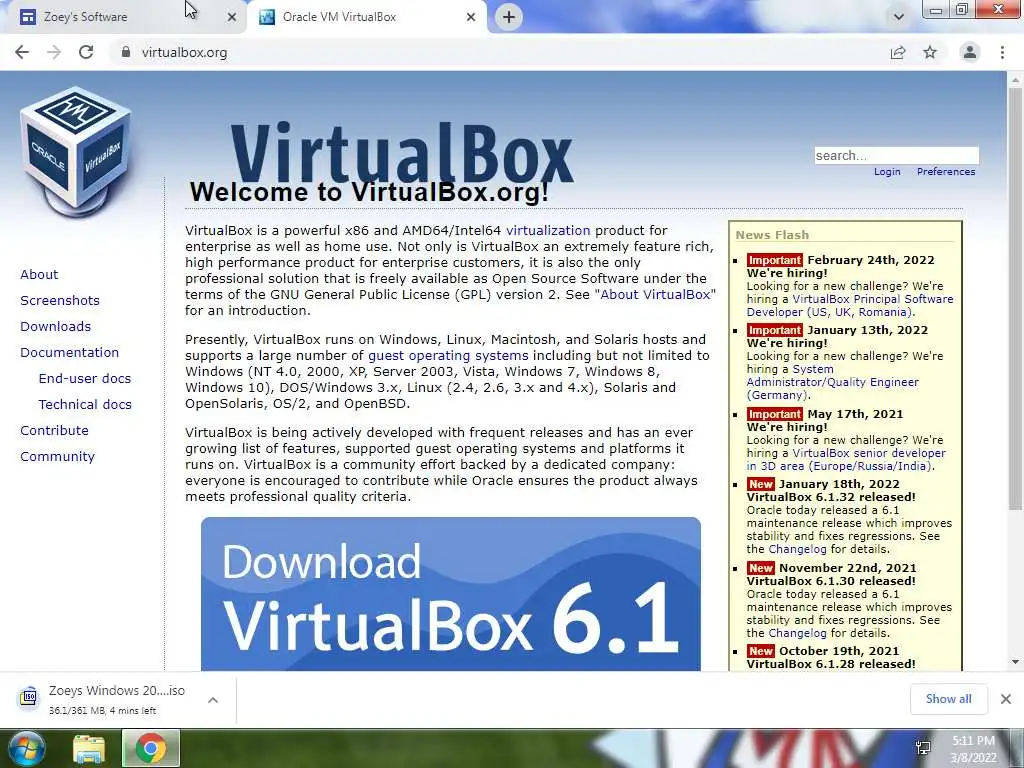Open the Contribute sidebar link
1024x768 pixels.
click(54, 430)
